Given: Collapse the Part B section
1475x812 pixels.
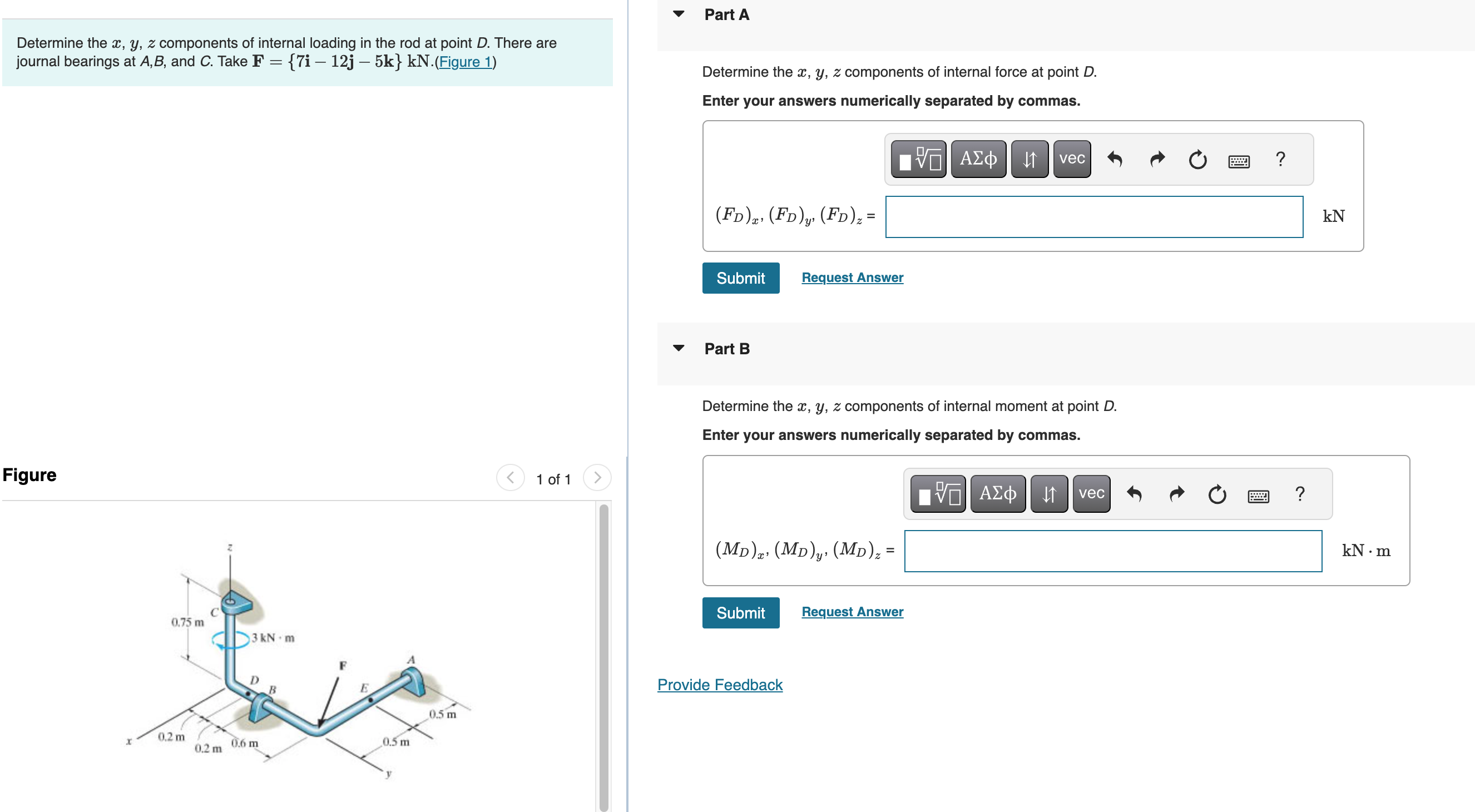Looking at the screenshot, I should click(x=678, y=348).
